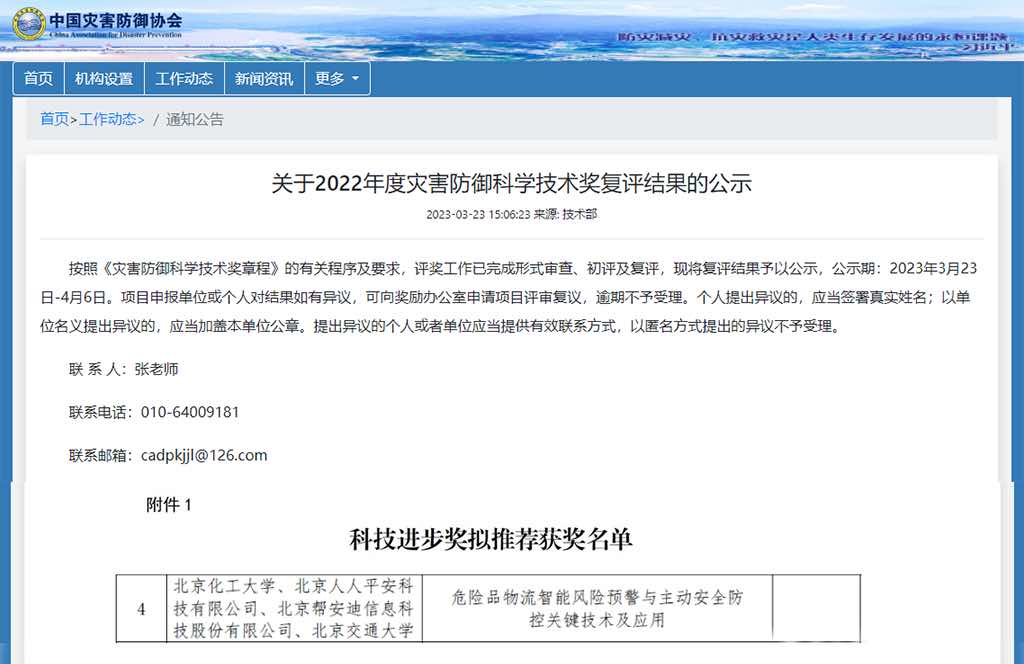The height and width of the screenshot is (664, 1024).
Task: Open the 工作动态 navigation item
Action: point(184,78)
